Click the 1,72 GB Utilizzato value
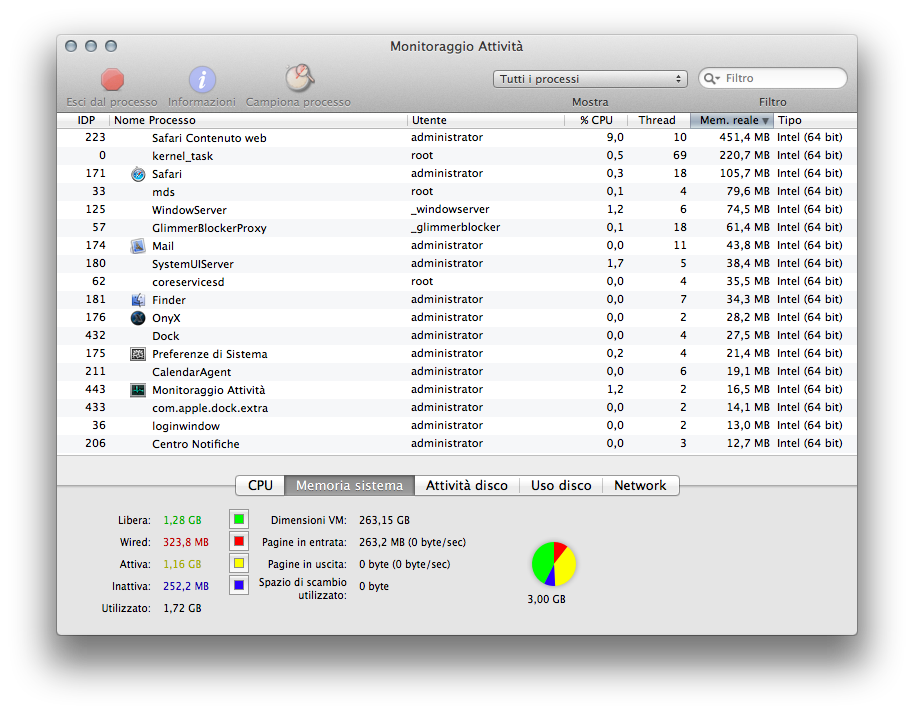Screen dimensions: 914x714 (x=182, y=608)
